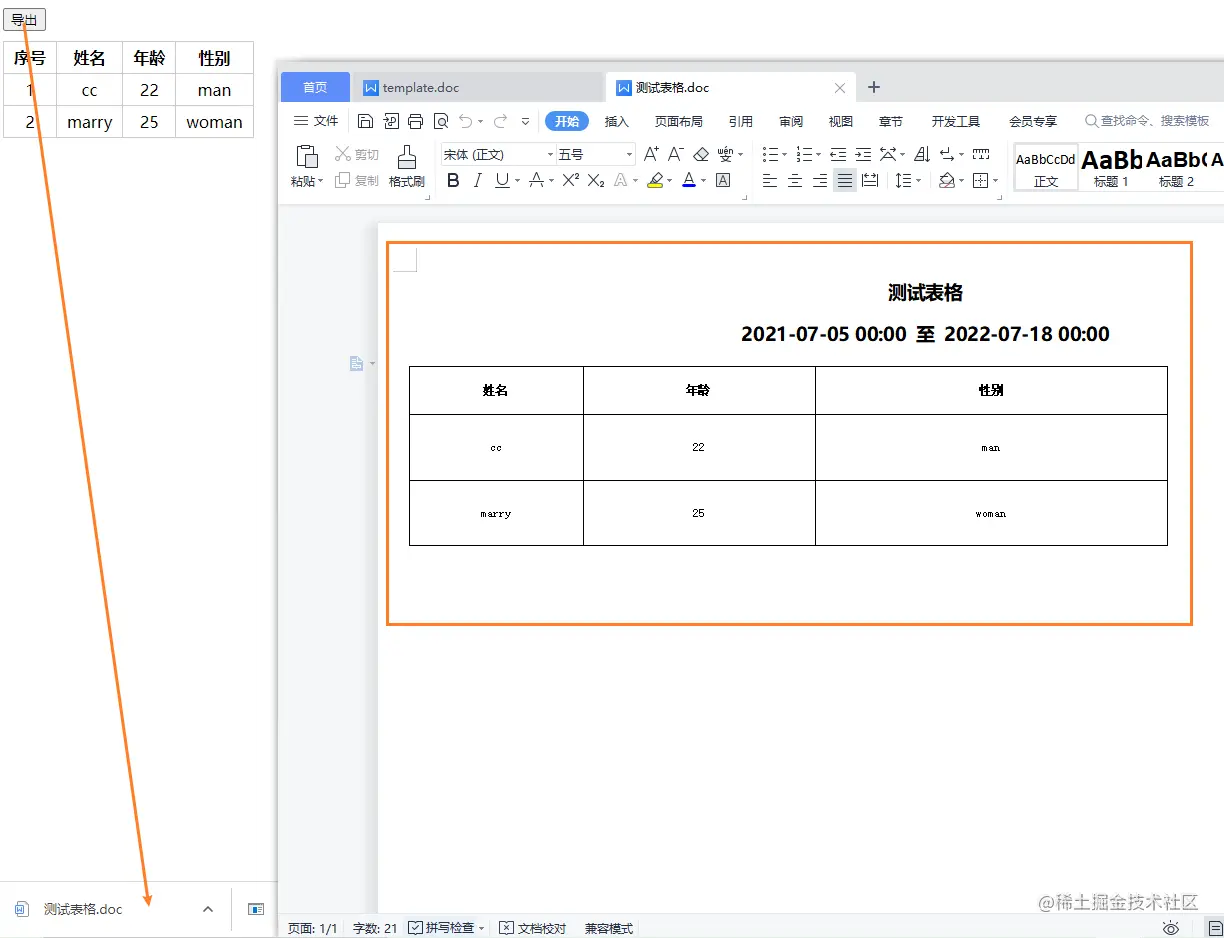Click the decrease font size A- icon
Viewport: 1224px width, 938px height.
click(676, 154)
